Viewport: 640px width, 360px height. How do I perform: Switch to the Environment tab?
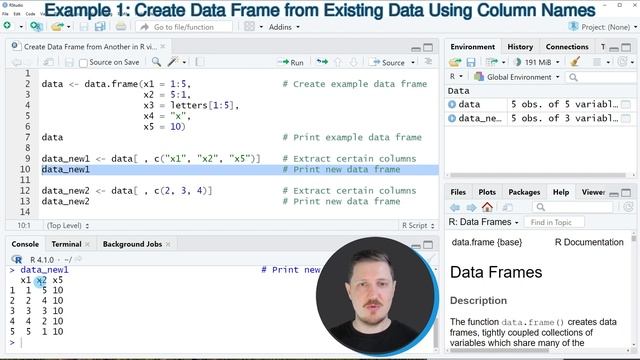click(472, 47)
